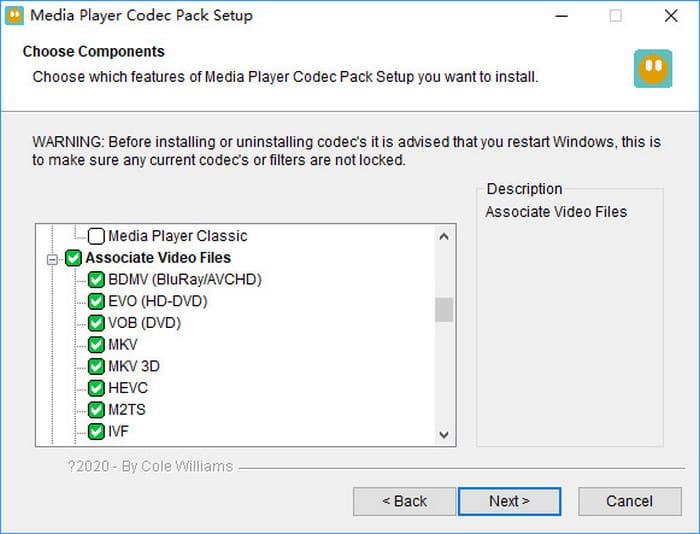Enable the Media Player Classic checkbox
This screenshot has height=534, width=700.
point(96,236)
